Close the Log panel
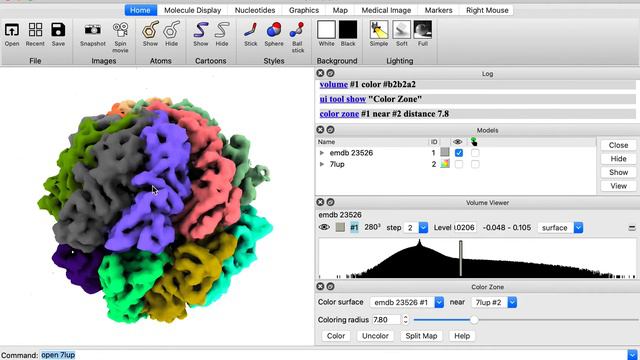This screenshot has height=360, width=640. [320, 73]
